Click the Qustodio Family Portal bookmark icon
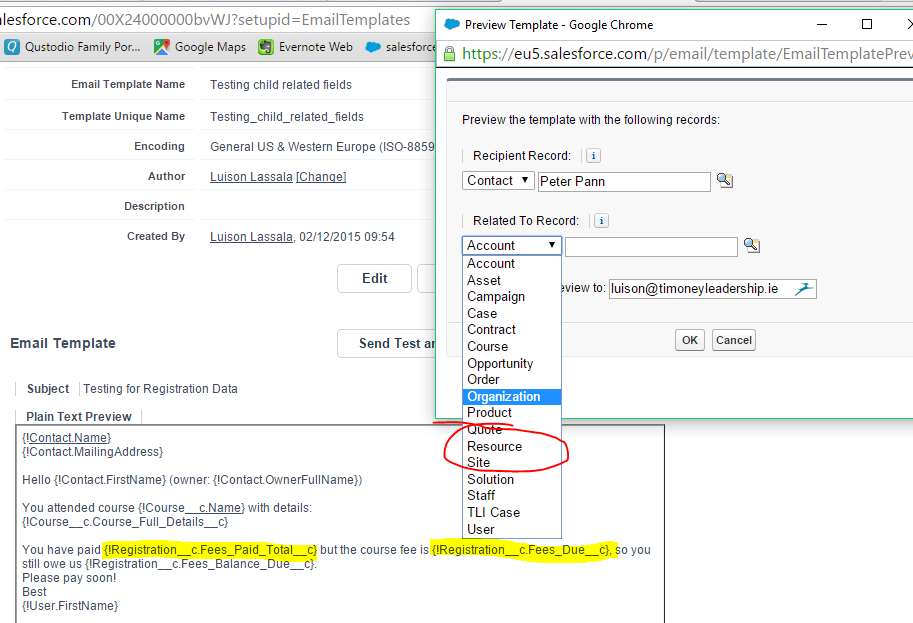 pos(12,47)
